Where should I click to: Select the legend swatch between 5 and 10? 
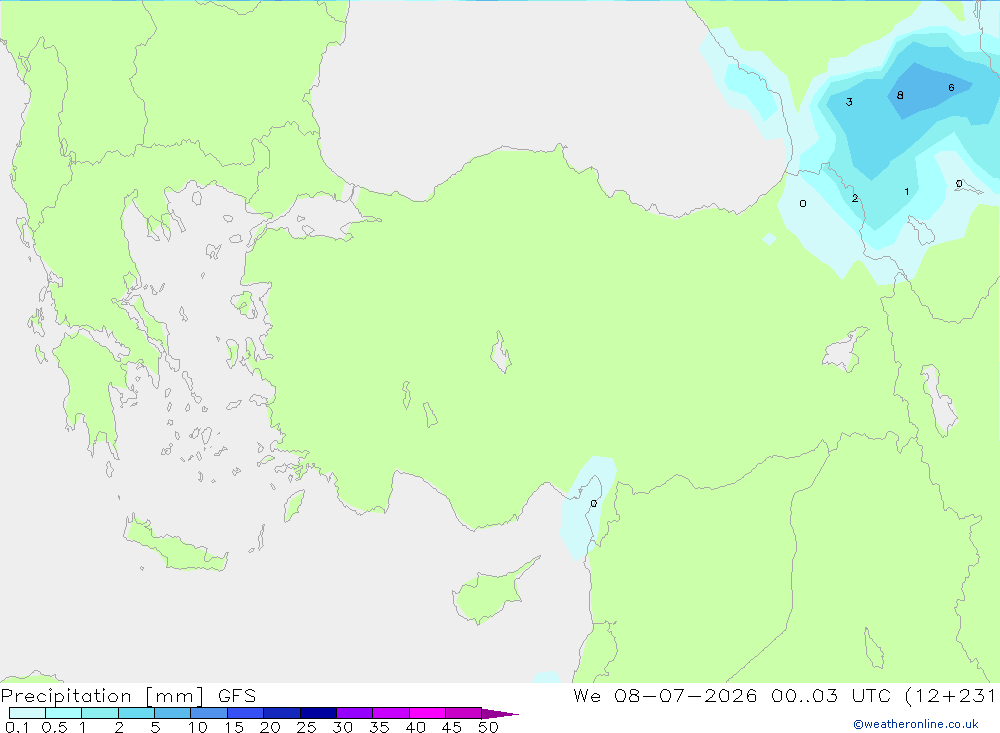click(x=173, y=713)
